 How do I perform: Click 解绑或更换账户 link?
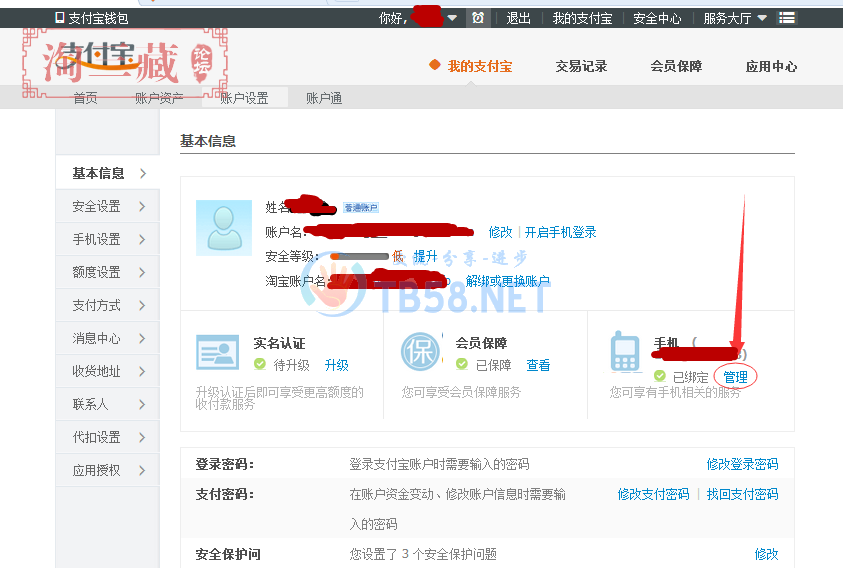pos(508,281)
